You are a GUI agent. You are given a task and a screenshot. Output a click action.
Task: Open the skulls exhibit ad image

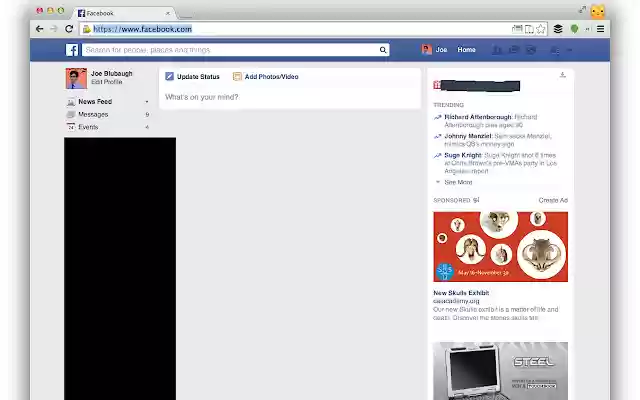pyautogui.click(x=500, y=247)
